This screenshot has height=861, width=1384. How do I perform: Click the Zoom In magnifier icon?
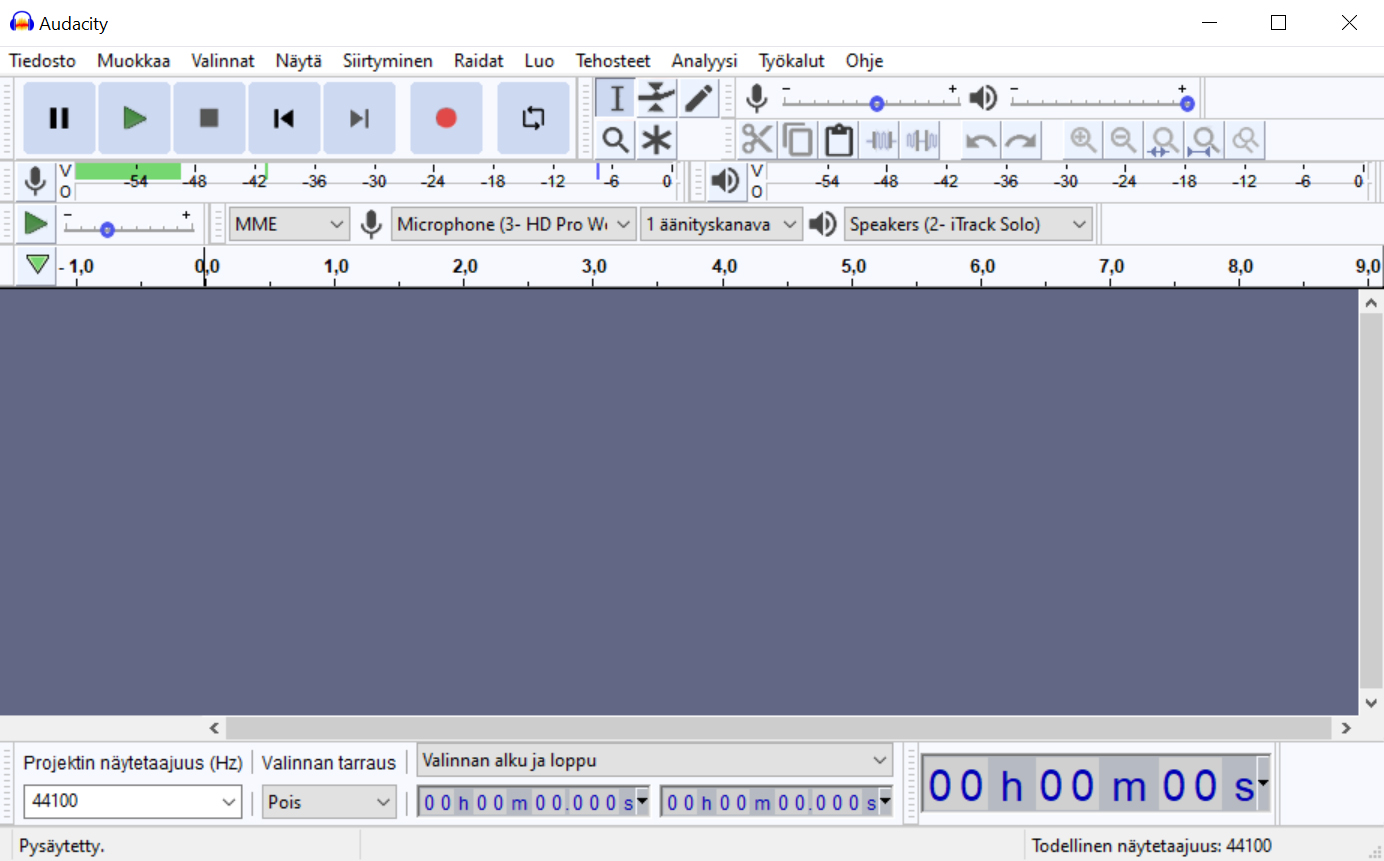(x=1083, y=140)
